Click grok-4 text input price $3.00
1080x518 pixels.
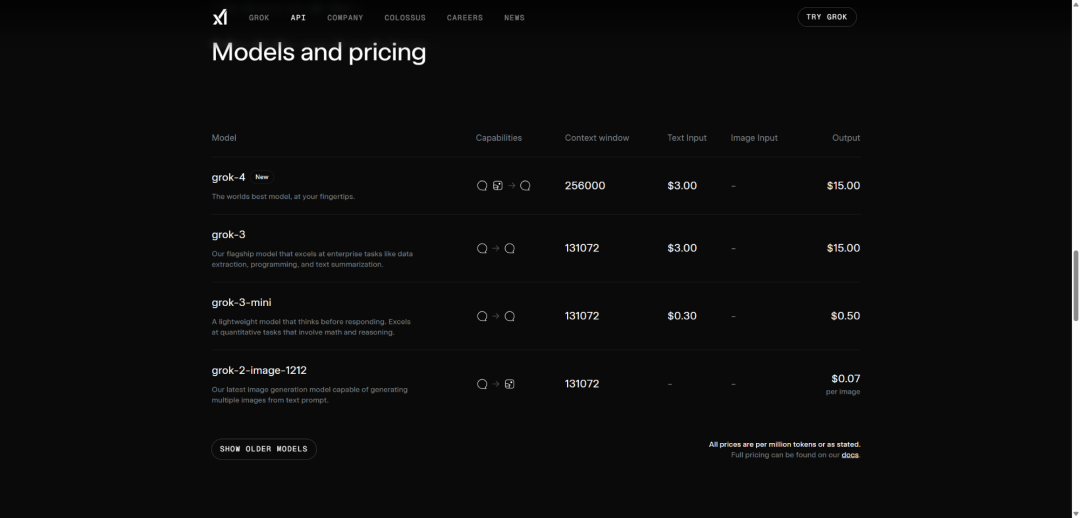coord(682,186)
